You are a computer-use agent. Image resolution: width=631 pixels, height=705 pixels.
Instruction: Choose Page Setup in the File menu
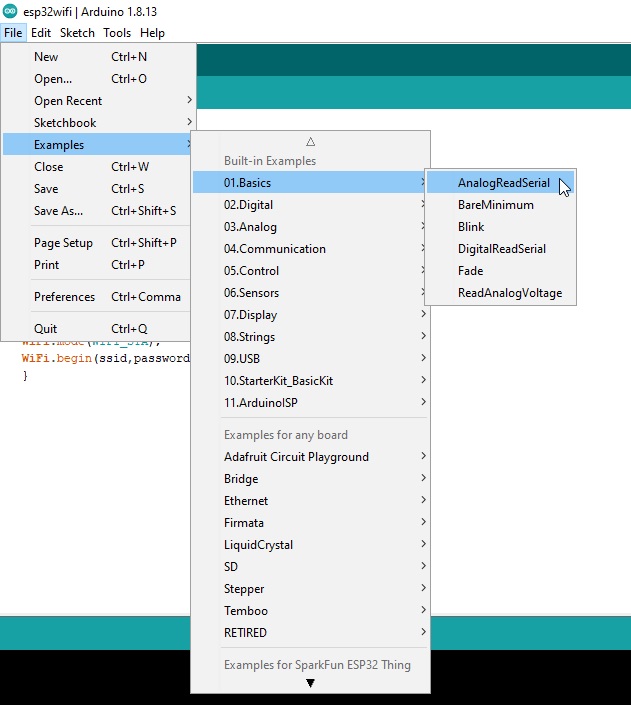97,243
